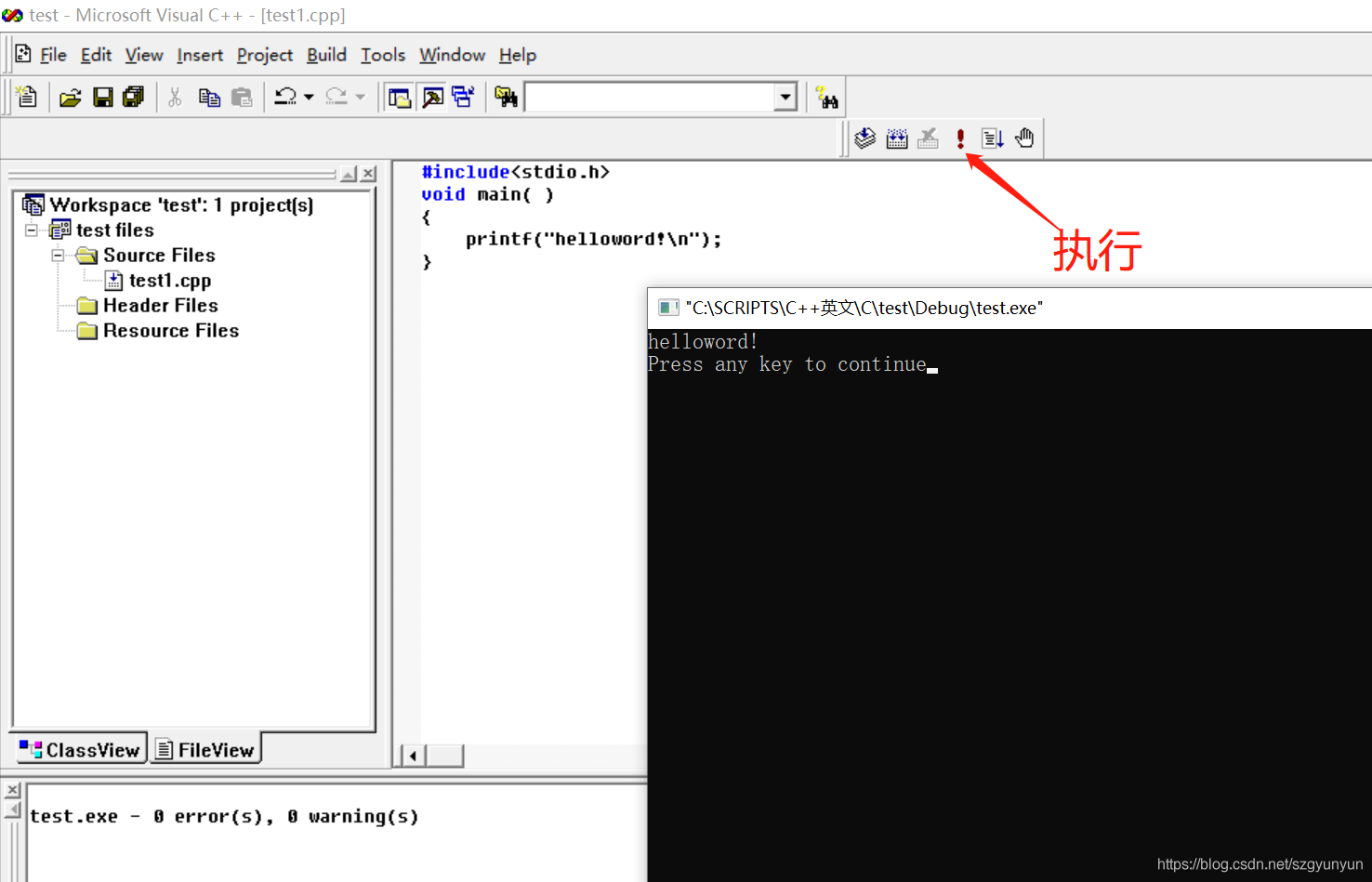Screen dimensions: 1372x882
Task: Click the Compile icon in build toolbar
Action: pos(865,138)
